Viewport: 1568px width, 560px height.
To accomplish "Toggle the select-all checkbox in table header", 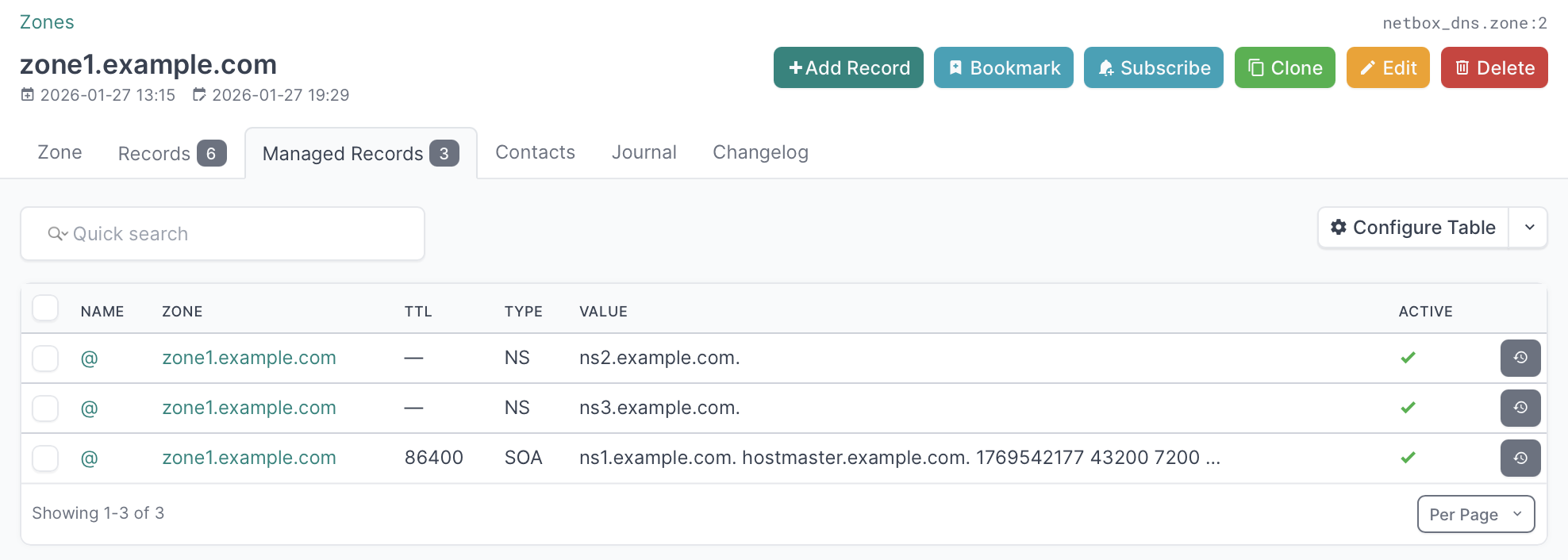I will [x=45, y=308].
